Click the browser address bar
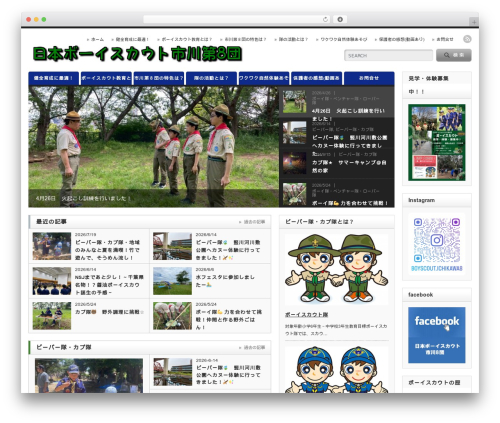The width and height of the screenshot is (500, 423). point(236,19)
